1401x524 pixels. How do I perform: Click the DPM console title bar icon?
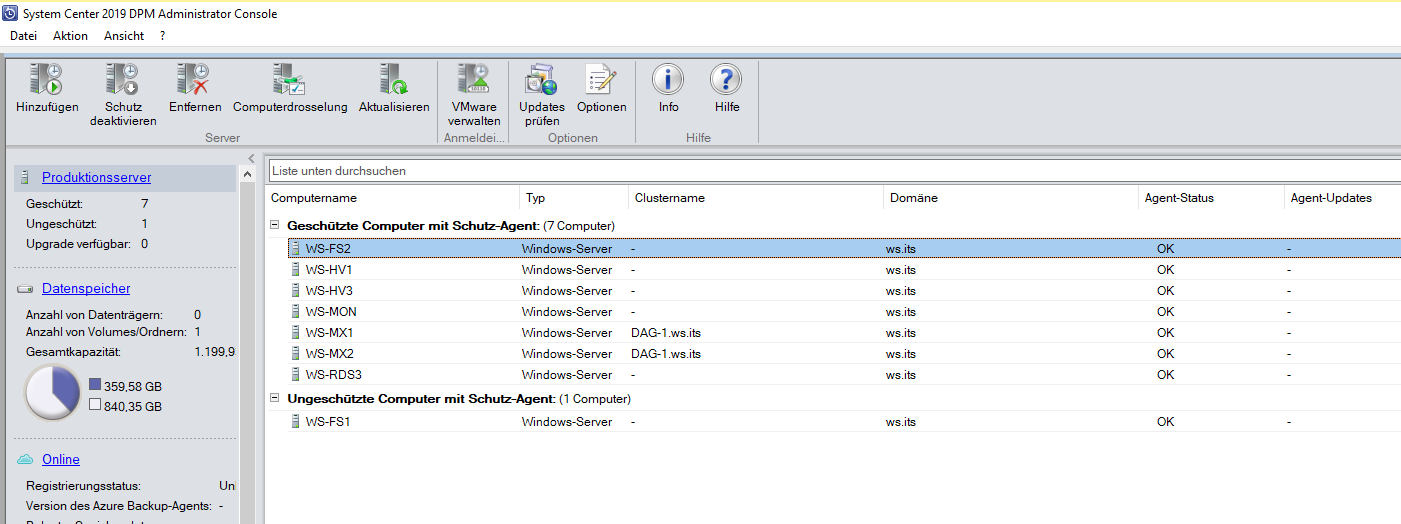10,14
